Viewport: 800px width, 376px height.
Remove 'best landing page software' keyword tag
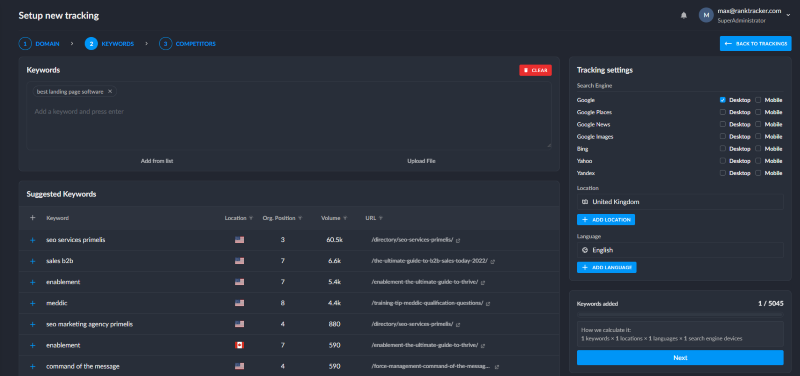[x=110, y=92]
